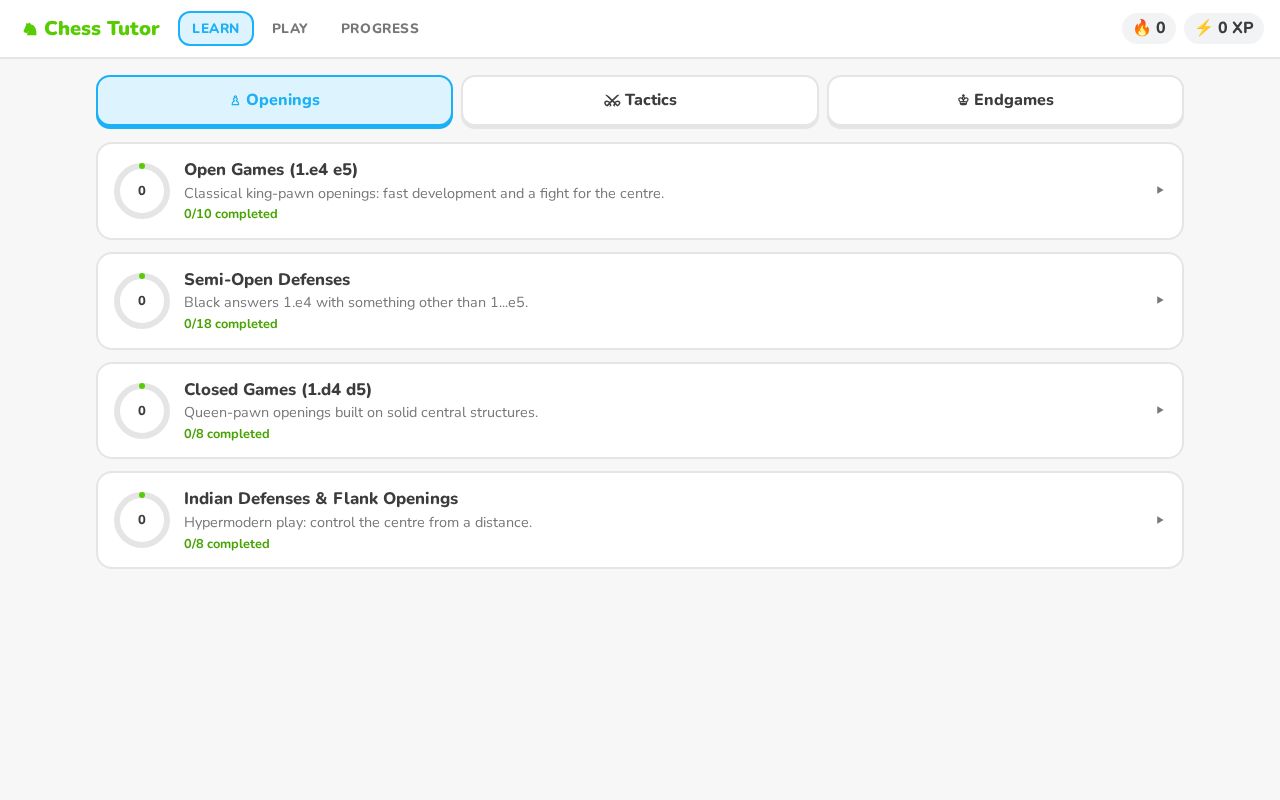Click the 0/18 completed label
Screen dimensions: 1280x800
coord(231,324)
